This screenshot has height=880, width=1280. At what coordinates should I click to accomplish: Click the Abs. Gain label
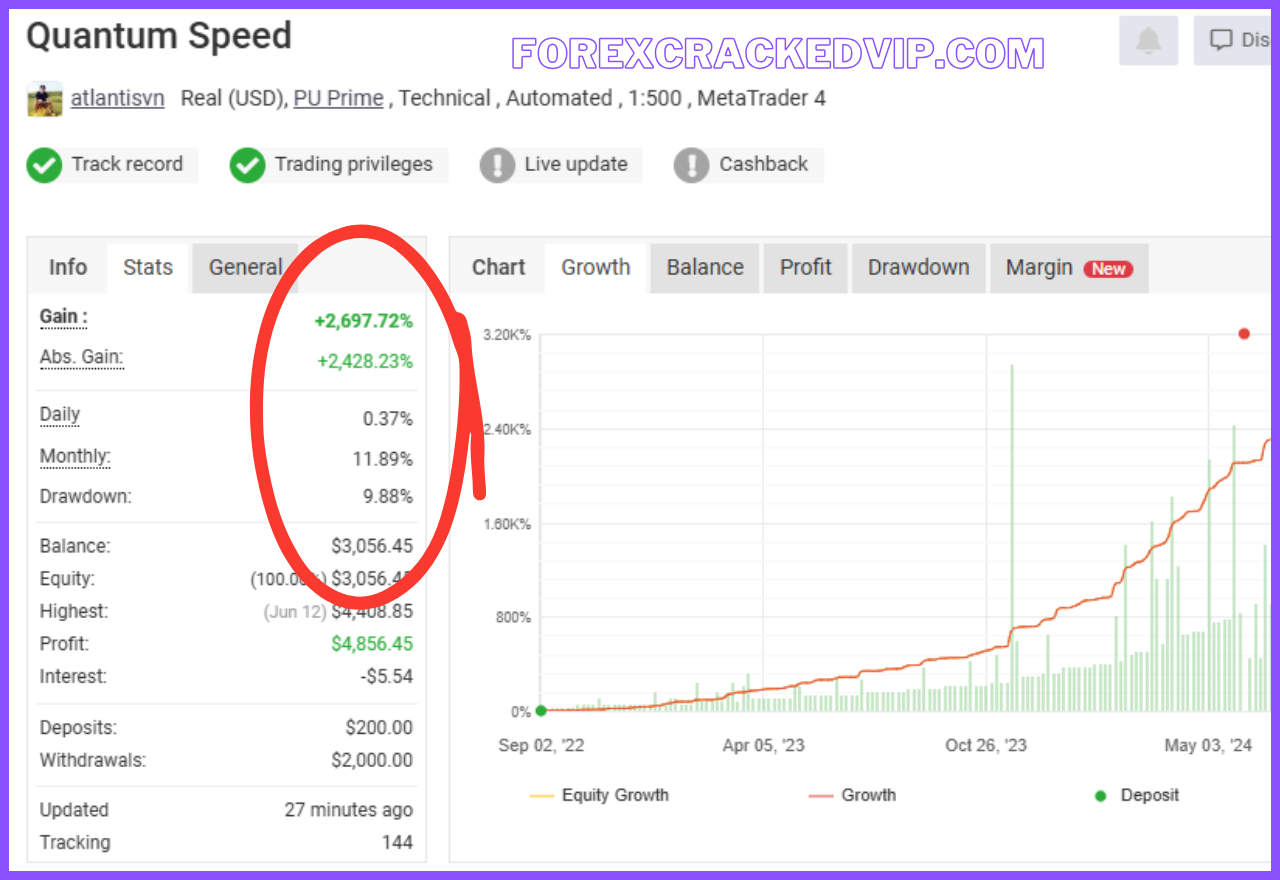pyautogui.click(x=82, y=357)
